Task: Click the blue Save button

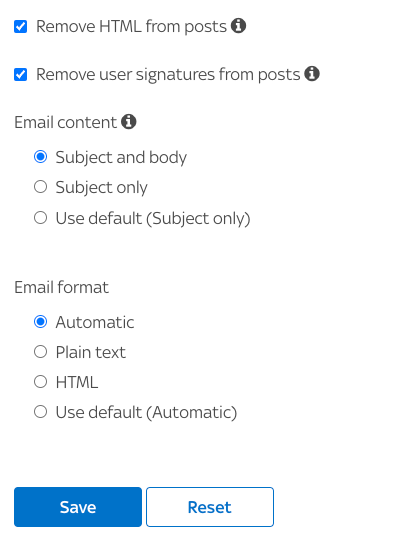Action: point(78,507)
